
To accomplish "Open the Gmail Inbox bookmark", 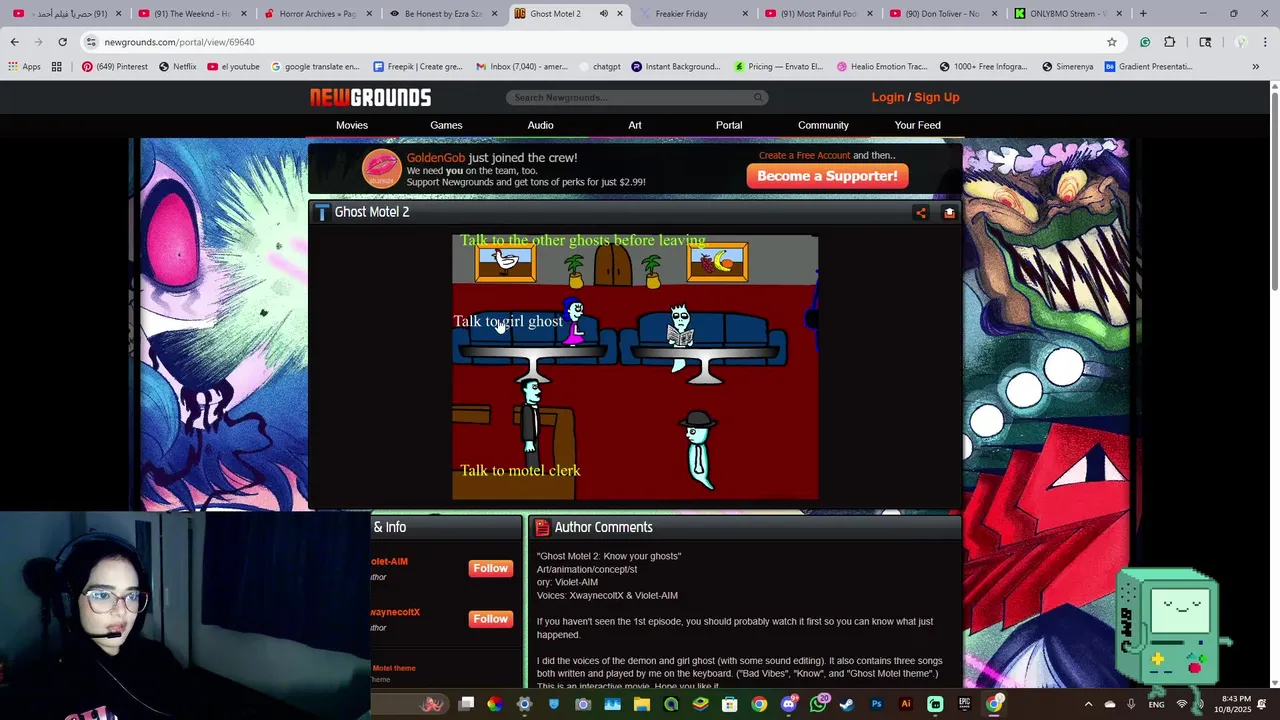I will [x=521, y=67].
